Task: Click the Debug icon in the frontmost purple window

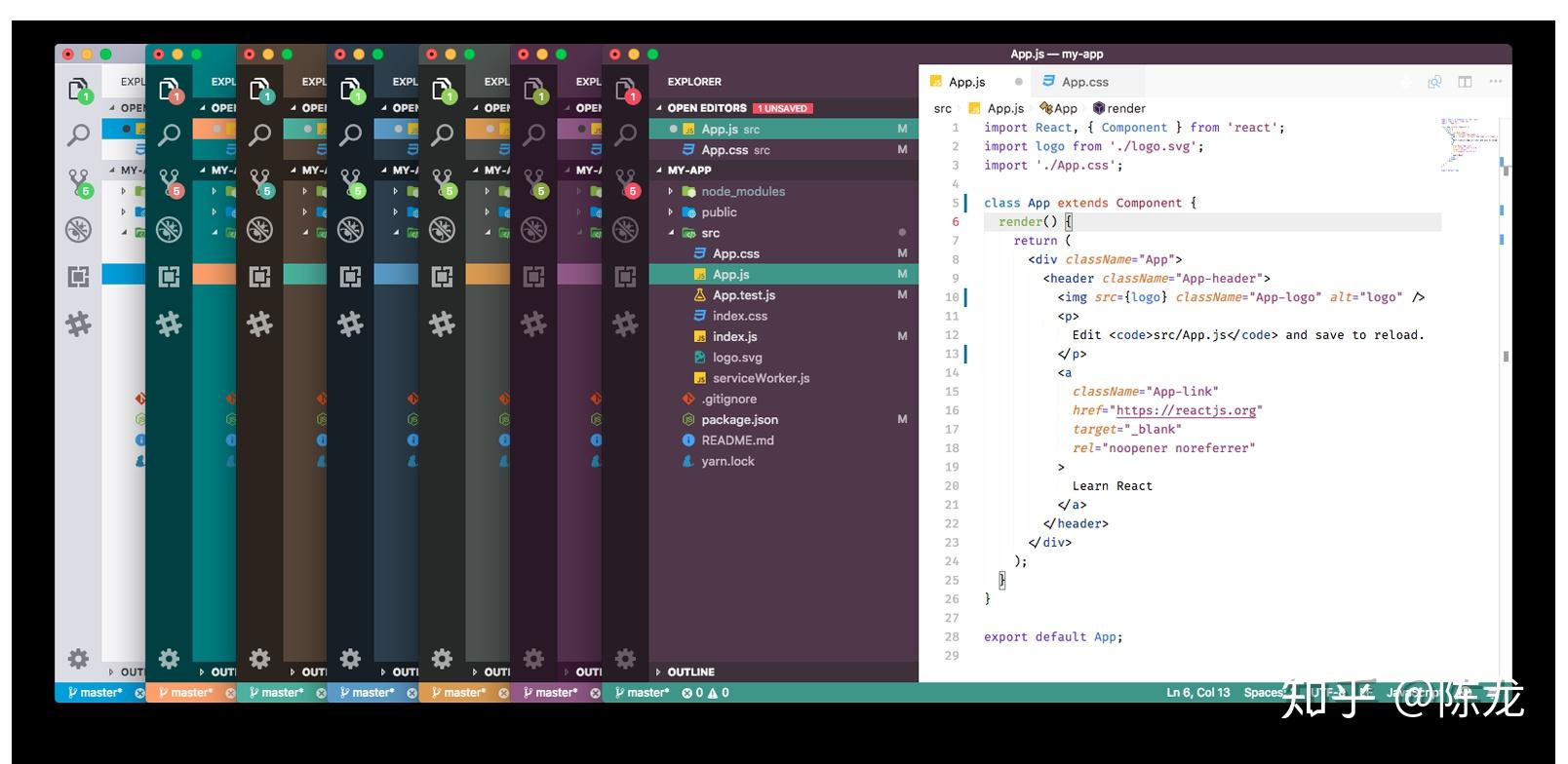Action: click(625, 230)
